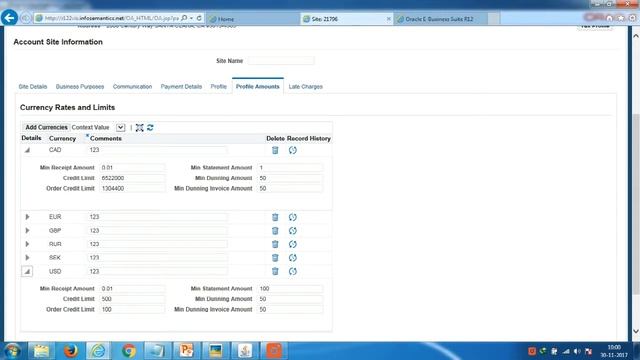Delete the SEK currency row
Viewport: 640px width, 360px height.
(275, 258)
